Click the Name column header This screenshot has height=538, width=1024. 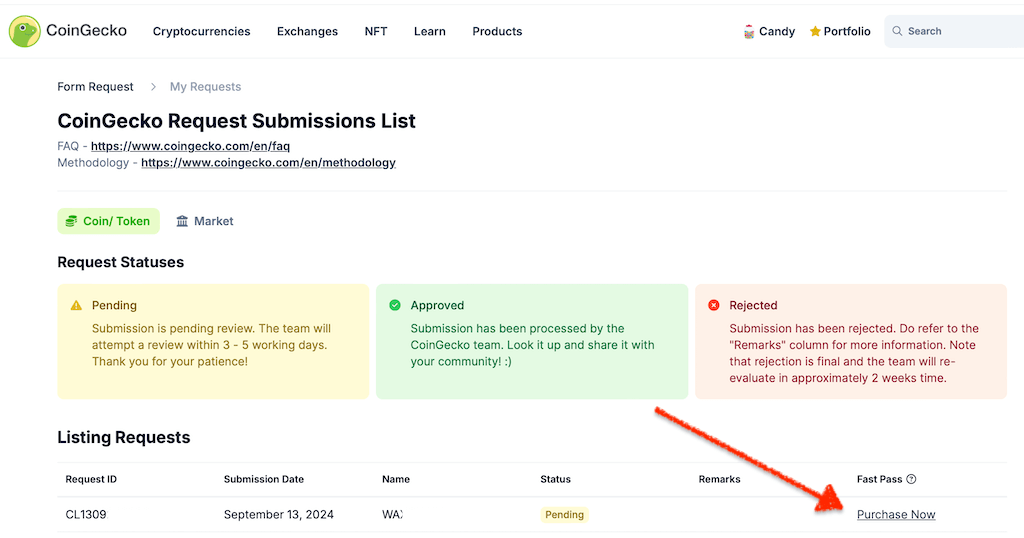pyautogui.click(x=396, y=479)
